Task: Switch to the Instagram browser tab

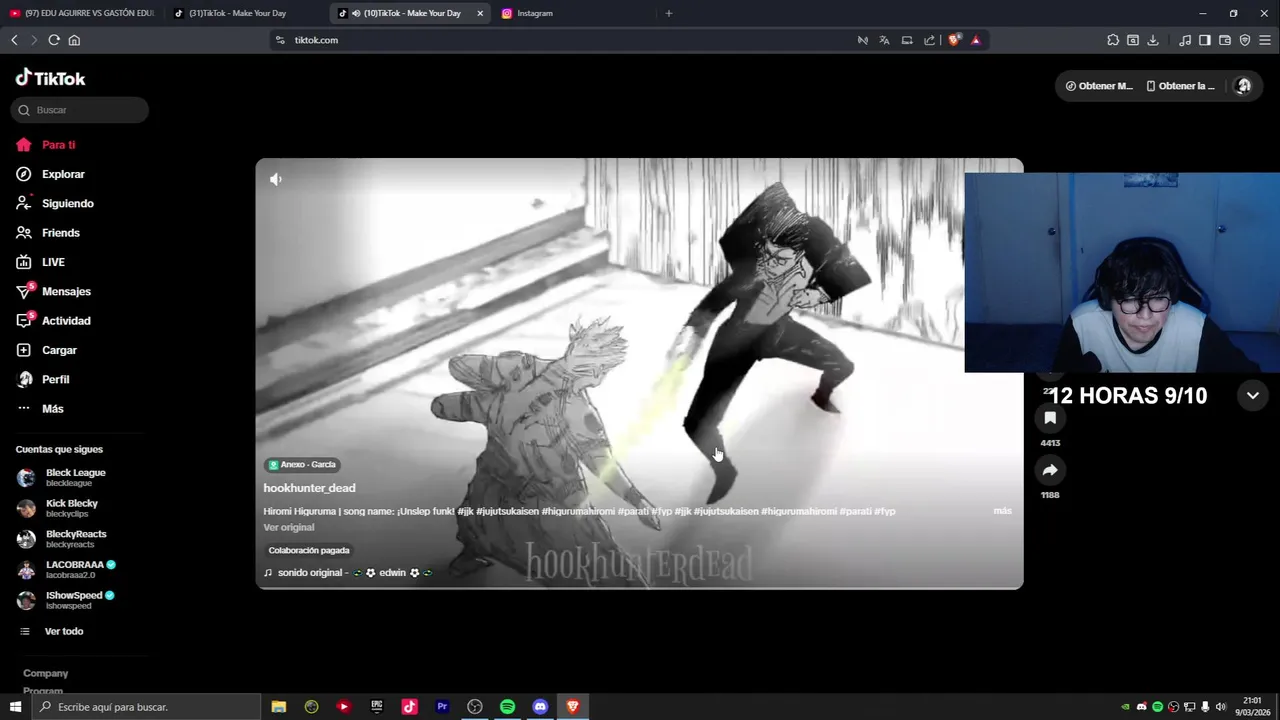Action: pos(572,13)
